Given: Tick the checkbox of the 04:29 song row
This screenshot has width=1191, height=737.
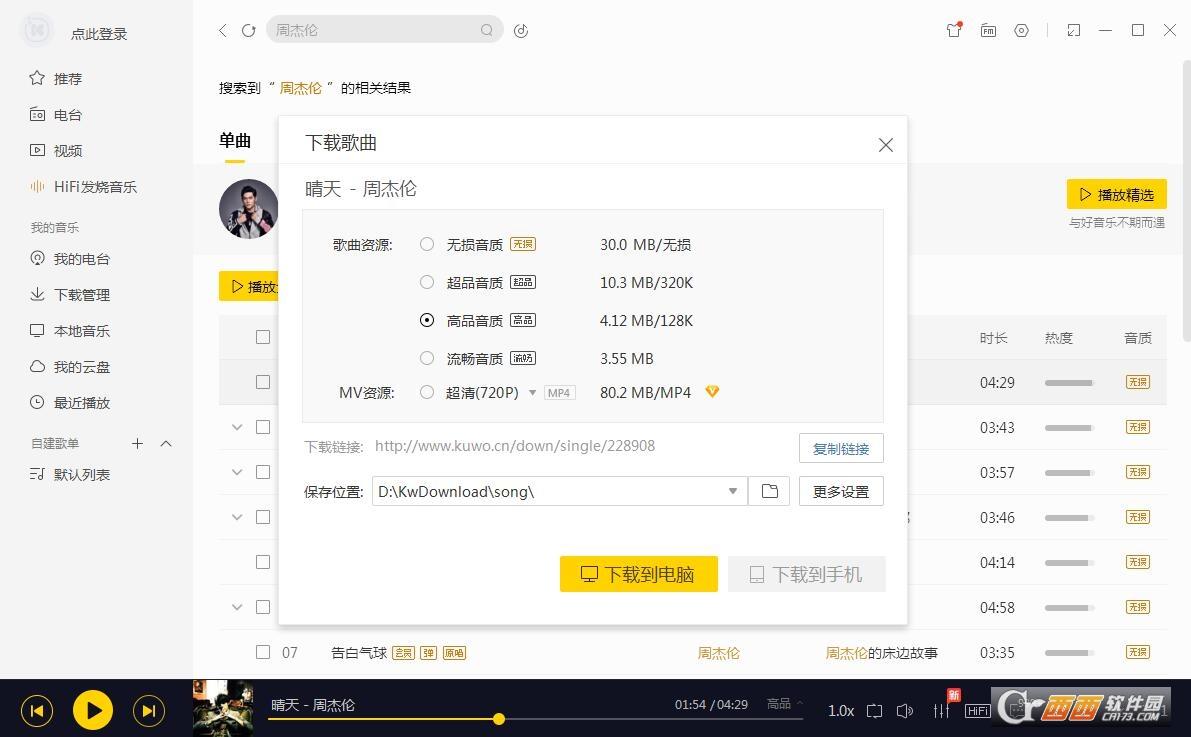Looking at the screenshot, I should point(263,382).
